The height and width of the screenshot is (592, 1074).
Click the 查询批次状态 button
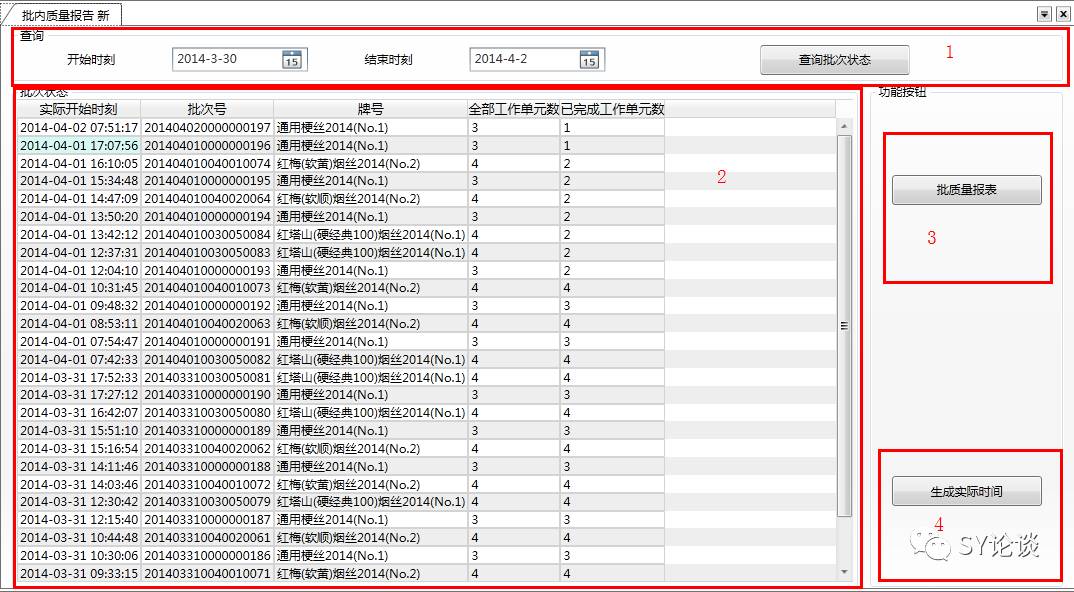pyautogui.click(x=834, y=60)
